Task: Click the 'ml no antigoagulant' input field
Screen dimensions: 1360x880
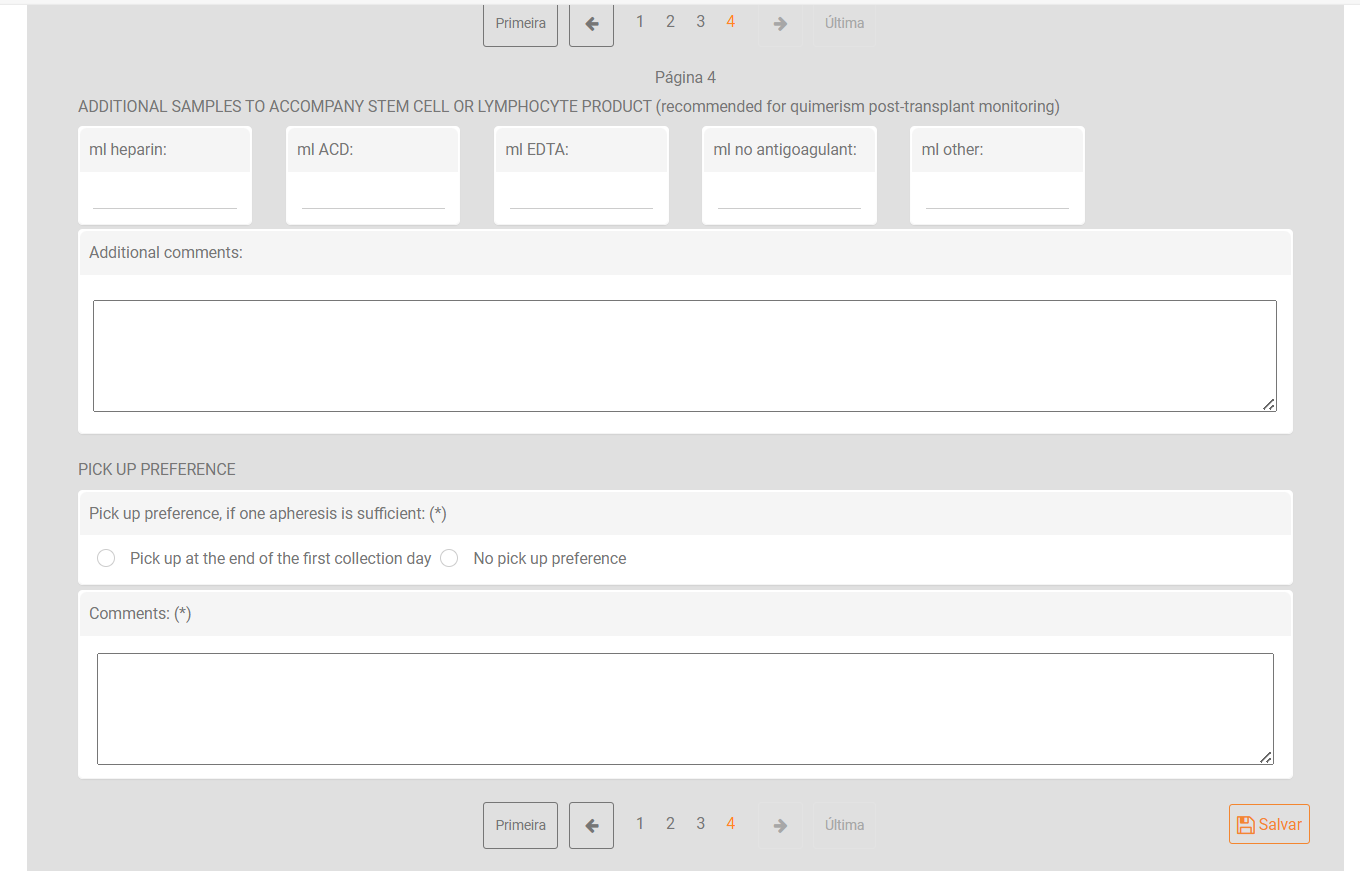Action: (789, 197)
